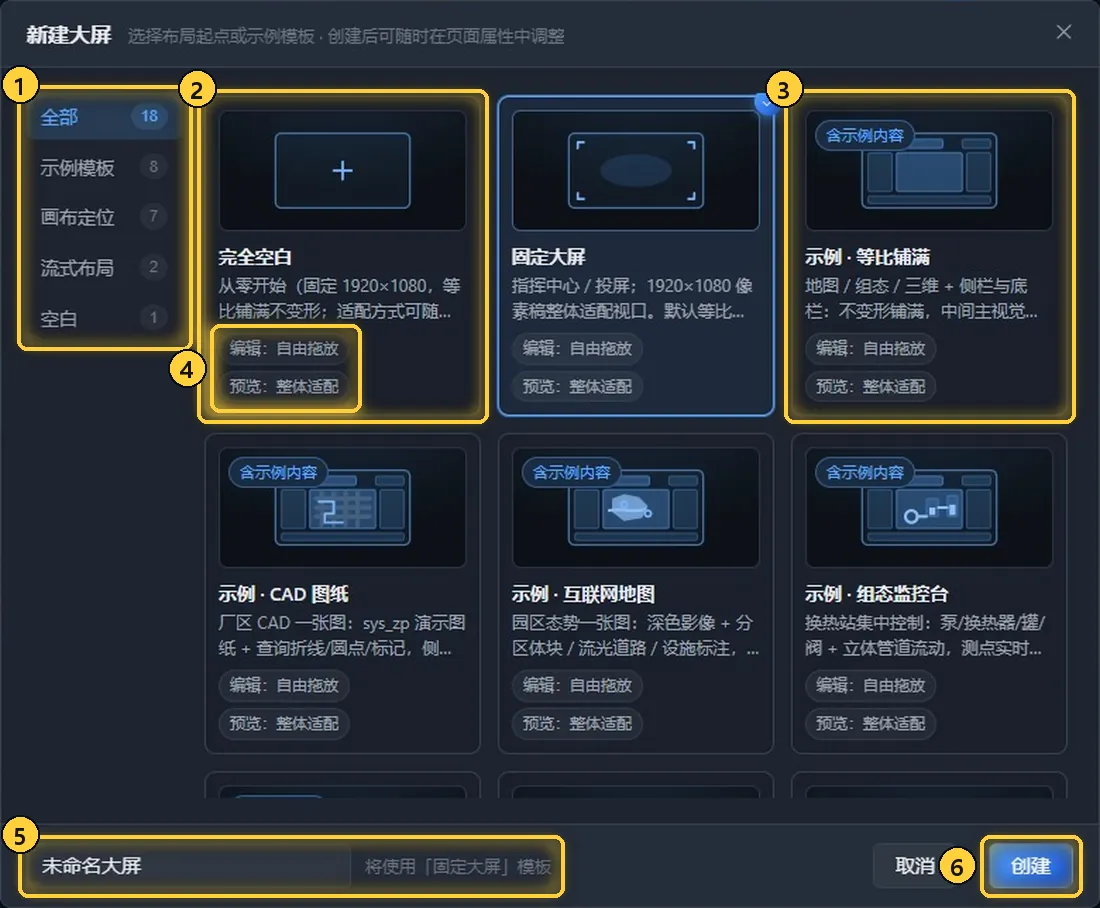Image resolution: width=1100 pixels, height=908 pixels.
Task: Click 编辑: 自由拖放 tag in 组态监控台 card
Action: 870,685
